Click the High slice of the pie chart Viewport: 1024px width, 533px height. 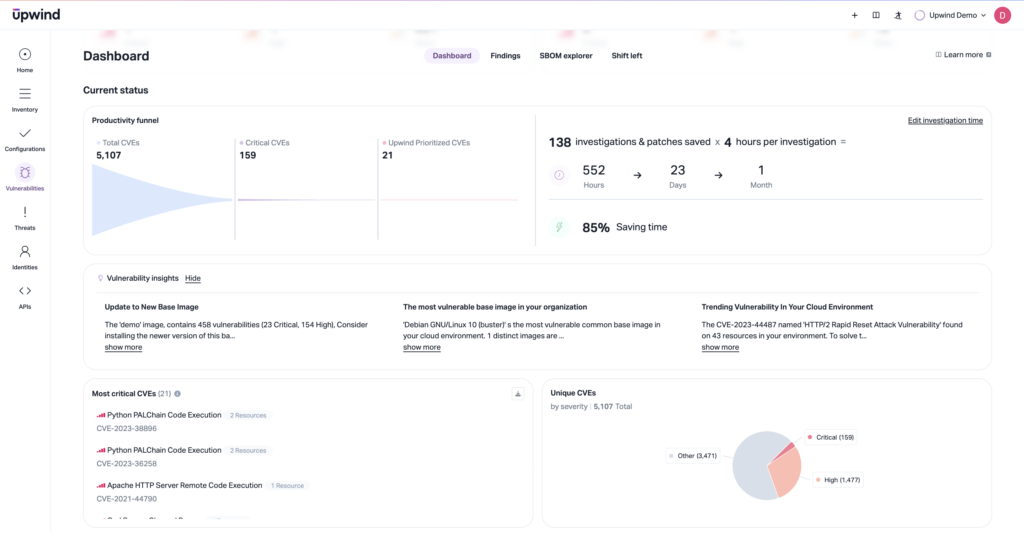[x=787, y=472]
